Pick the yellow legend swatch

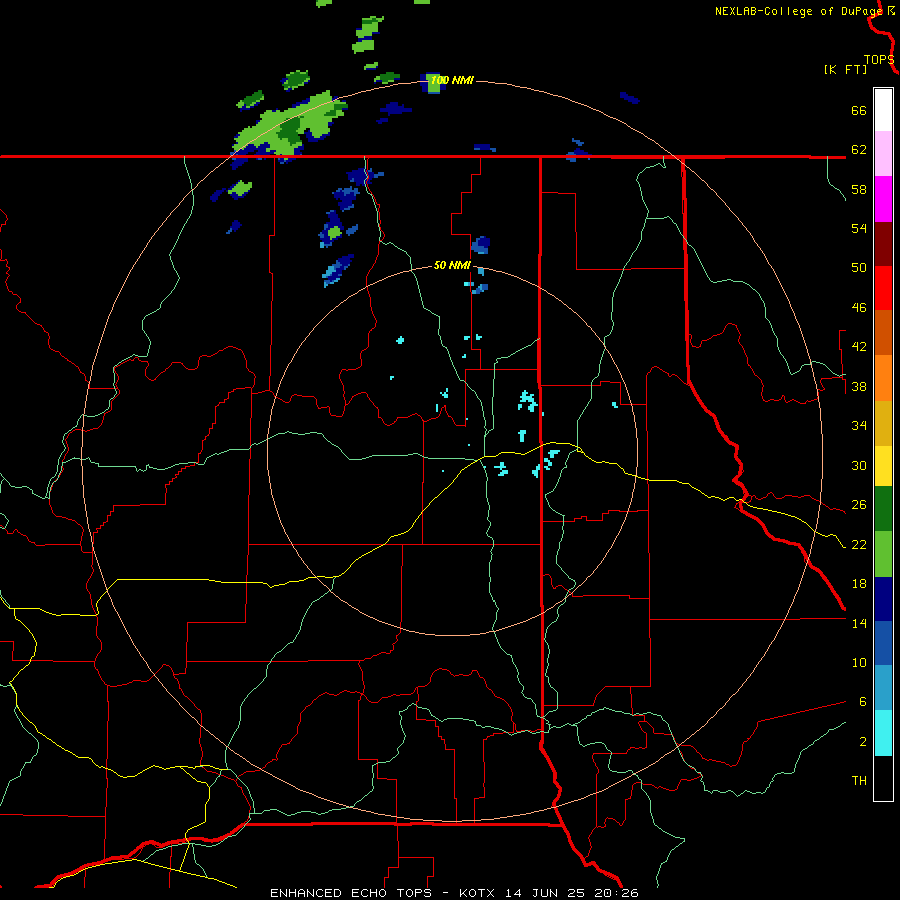click(x=883, y=466)
